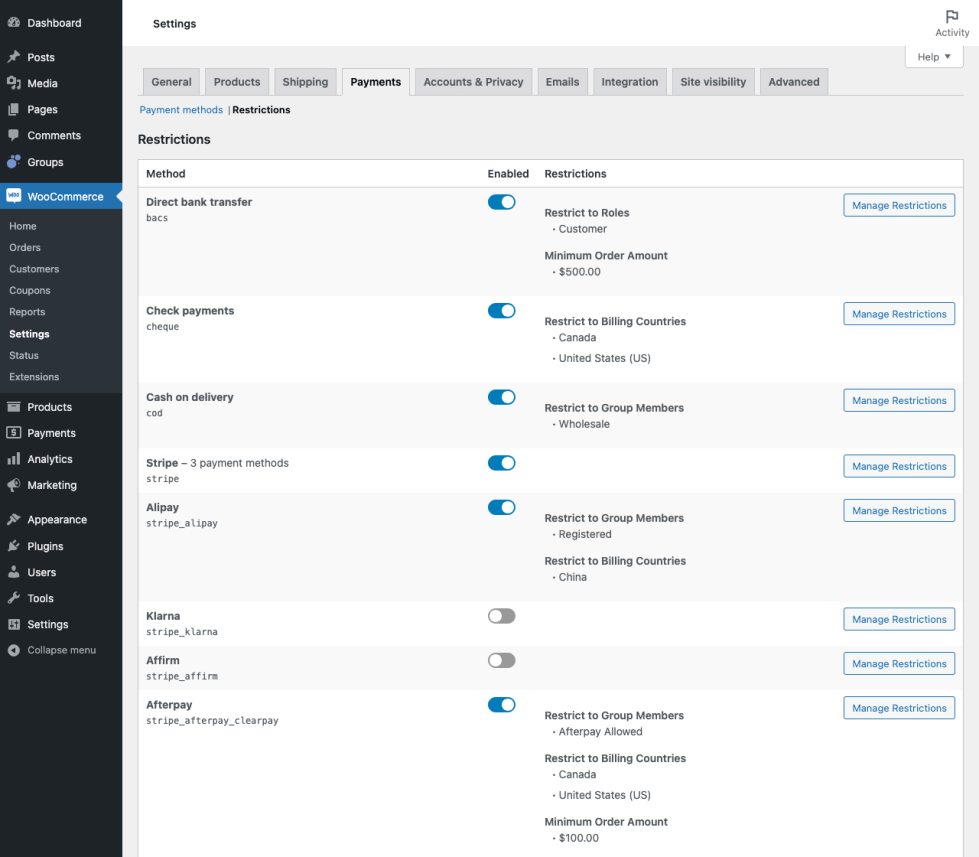This screenshot has height=857, width=979.
Task: Switch to the Shipping settings tab
Action: tap(305, 82)
